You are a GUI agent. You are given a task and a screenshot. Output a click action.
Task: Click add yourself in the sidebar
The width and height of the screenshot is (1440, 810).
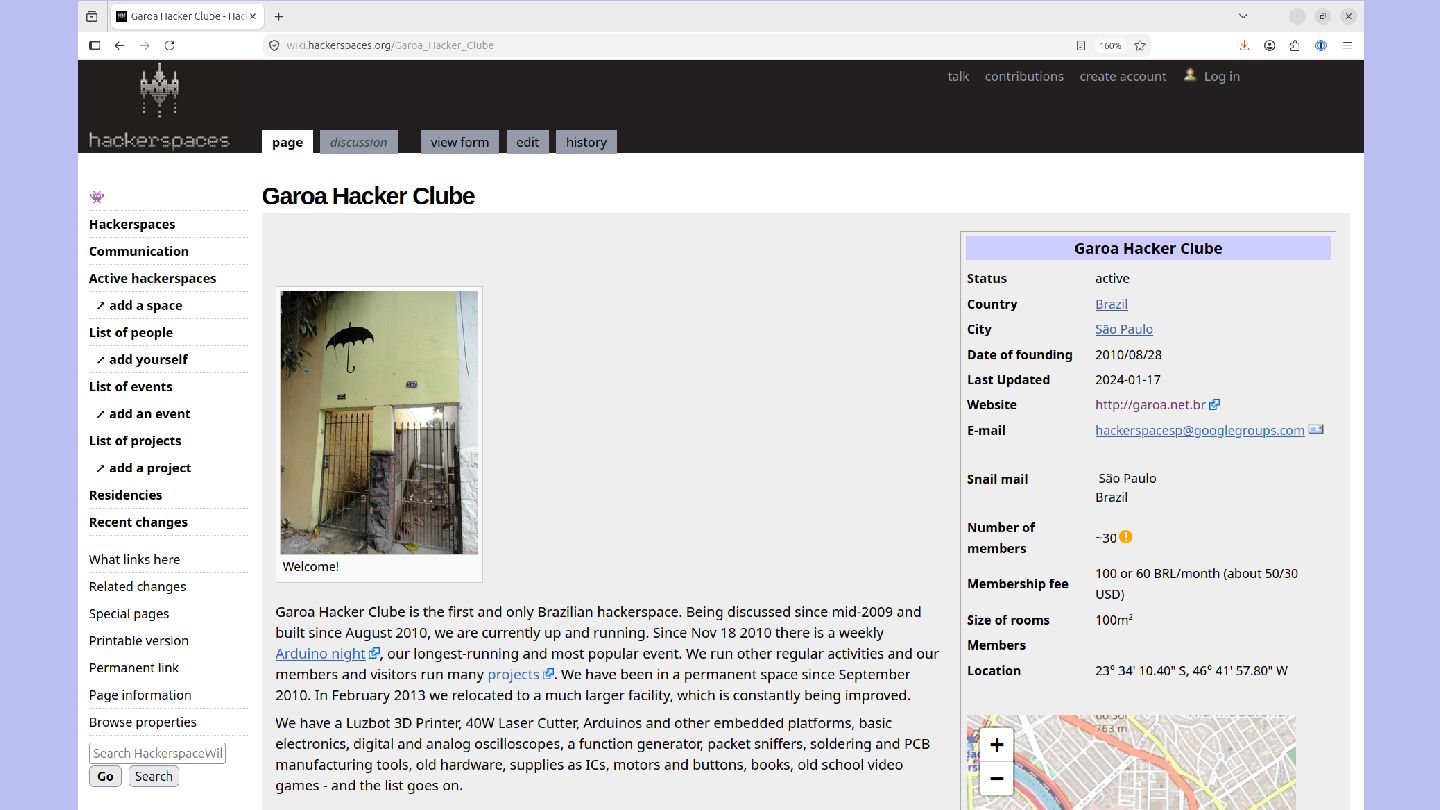(149, 359)
